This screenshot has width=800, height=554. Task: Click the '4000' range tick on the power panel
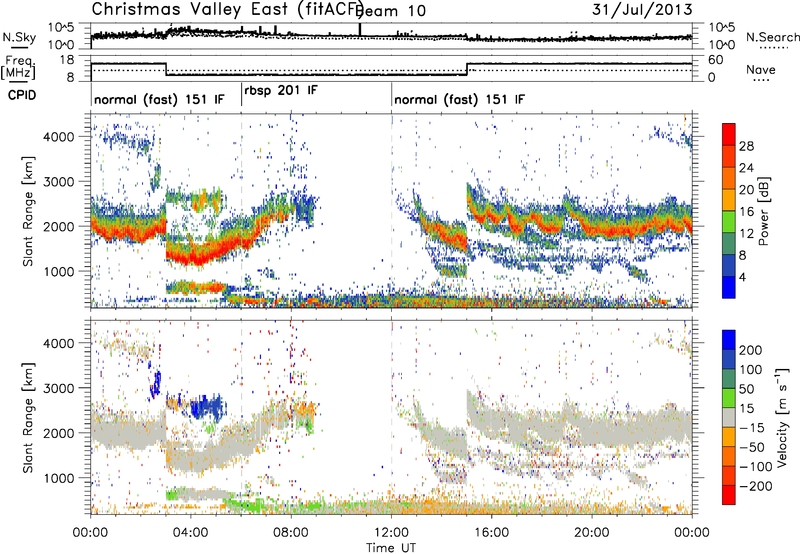[x=58, y=137]
